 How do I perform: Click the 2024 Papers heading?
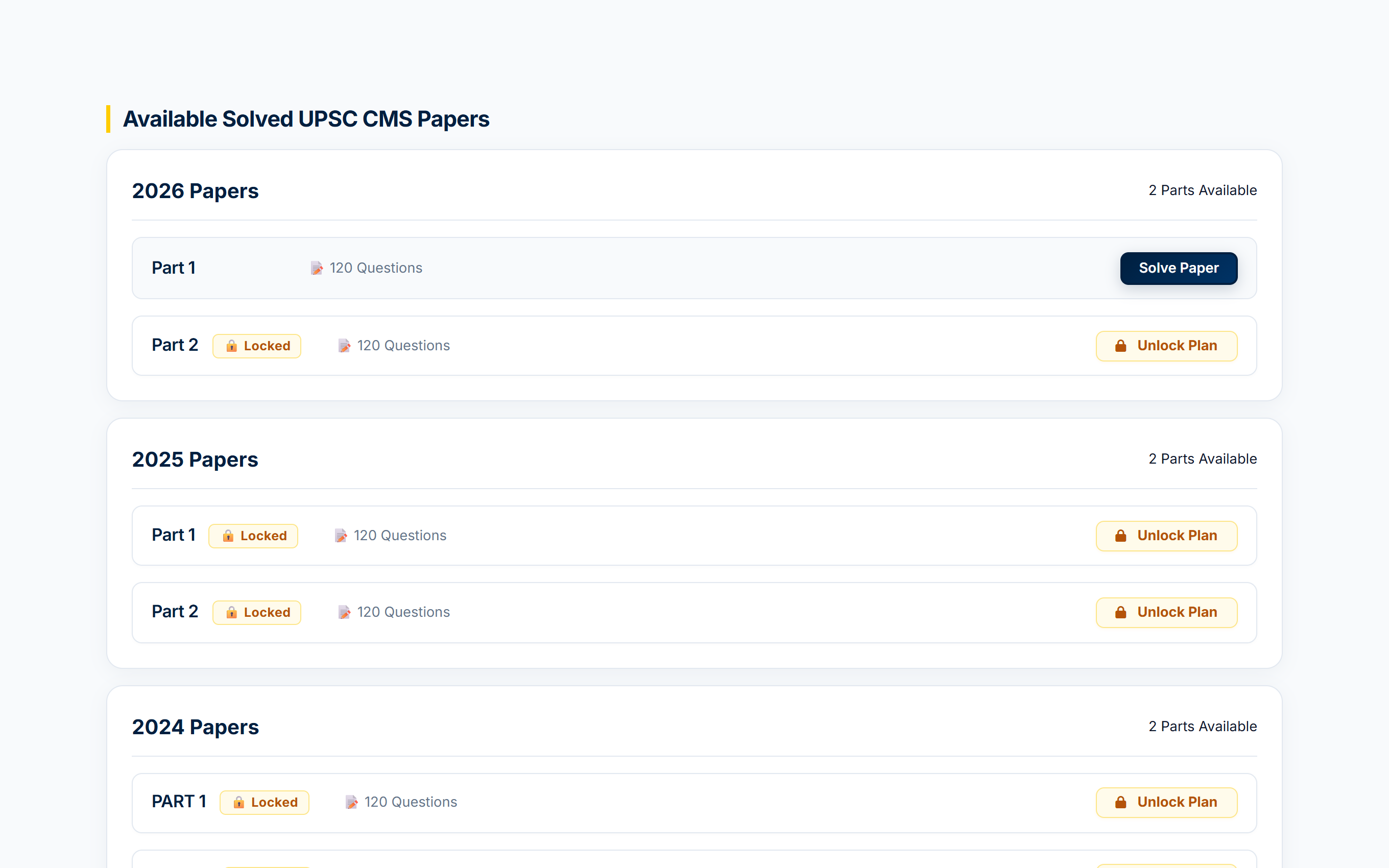click(x=195, y=728)
